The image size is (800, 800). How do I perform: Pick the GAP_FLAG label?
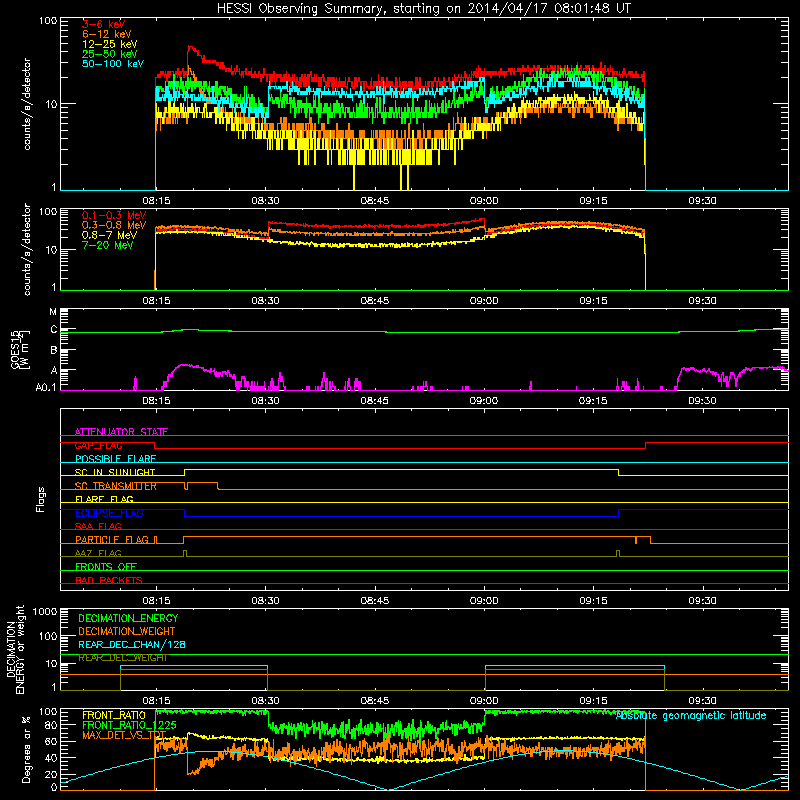point(98,445)
